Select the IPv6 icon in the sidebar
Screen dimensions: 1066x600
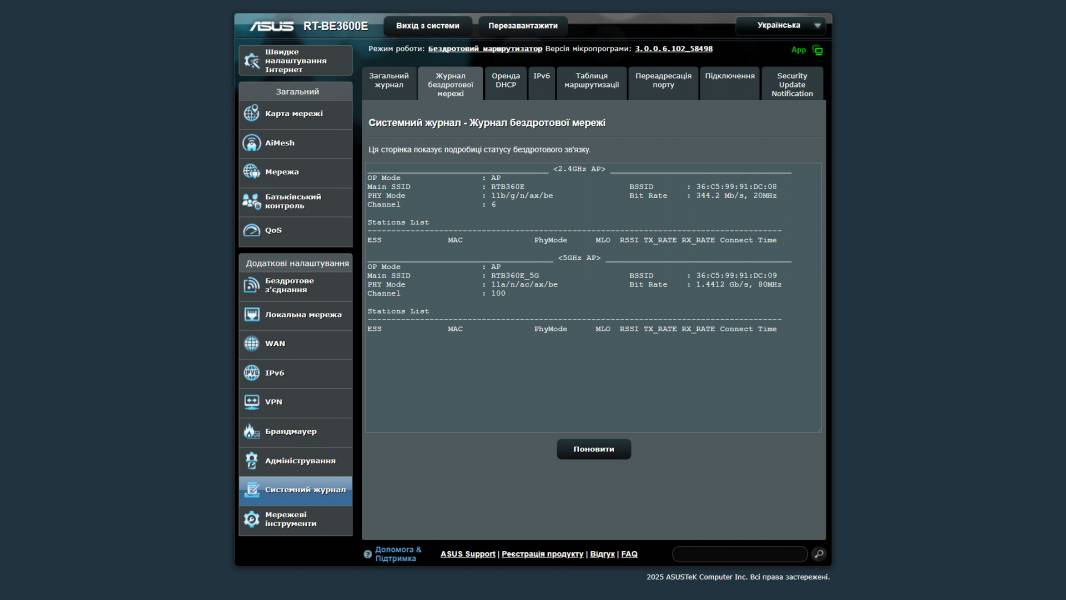click(x=252, y=373)
